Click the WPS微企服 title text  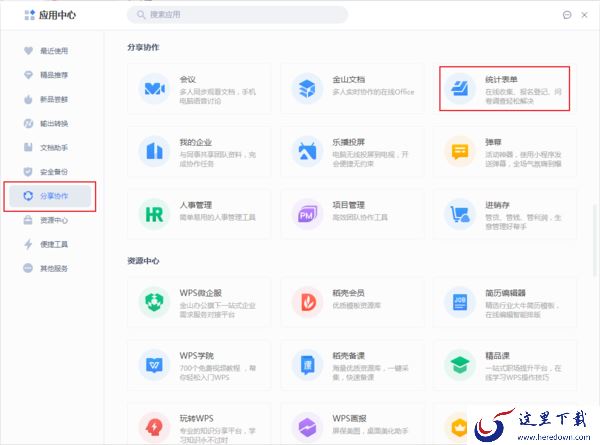click(201, 293)
